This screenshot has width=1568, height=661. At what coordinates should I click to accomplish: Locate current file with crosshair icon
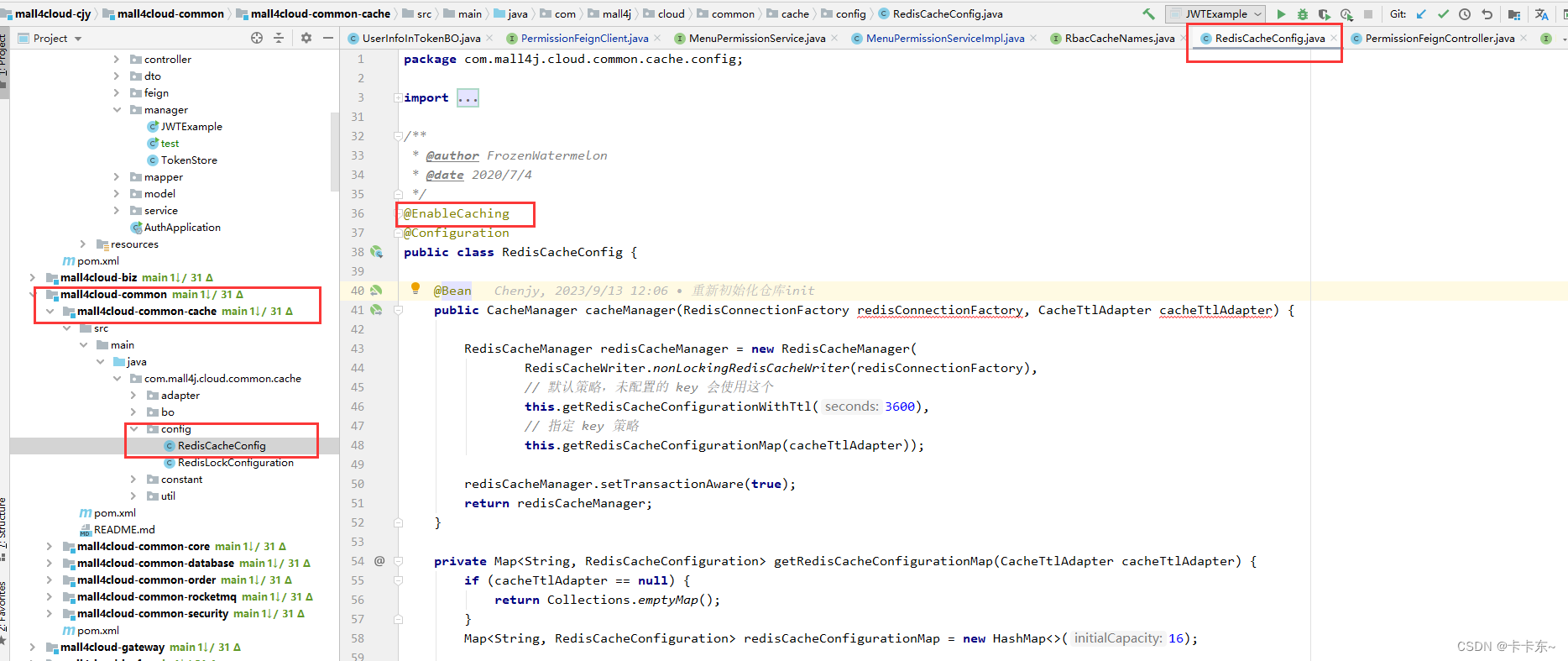(257, 38)
